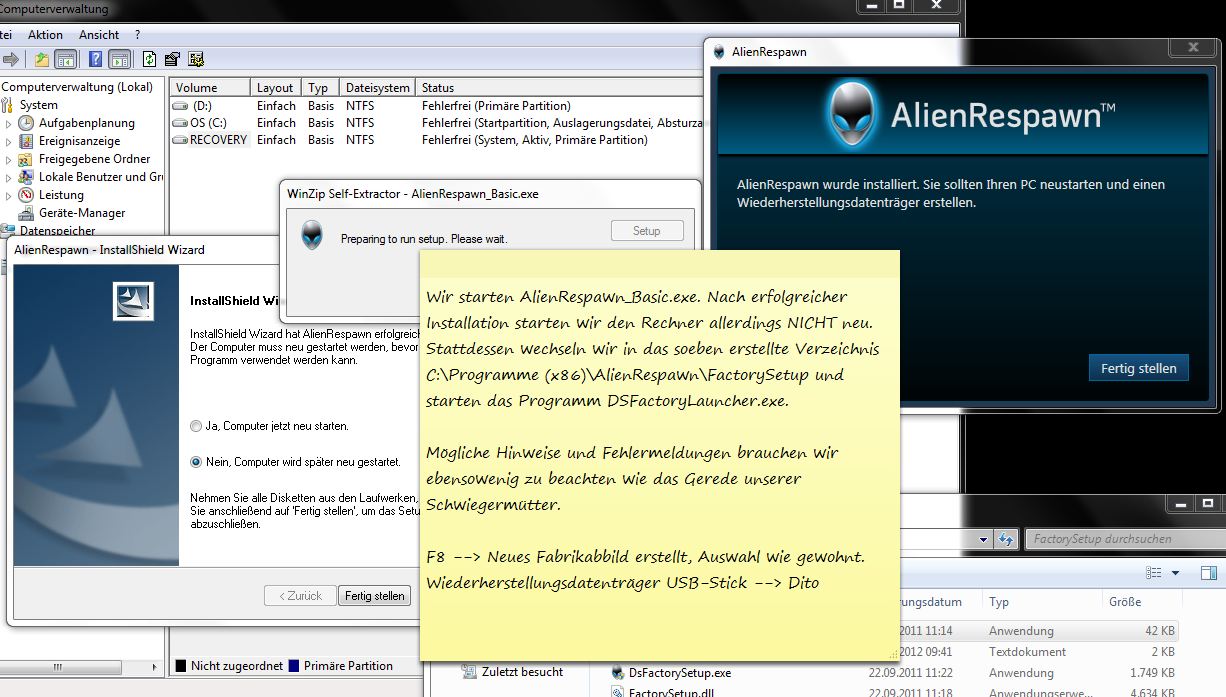
Task: Sort by the Dateisystem column header
Action: point(378,88)
